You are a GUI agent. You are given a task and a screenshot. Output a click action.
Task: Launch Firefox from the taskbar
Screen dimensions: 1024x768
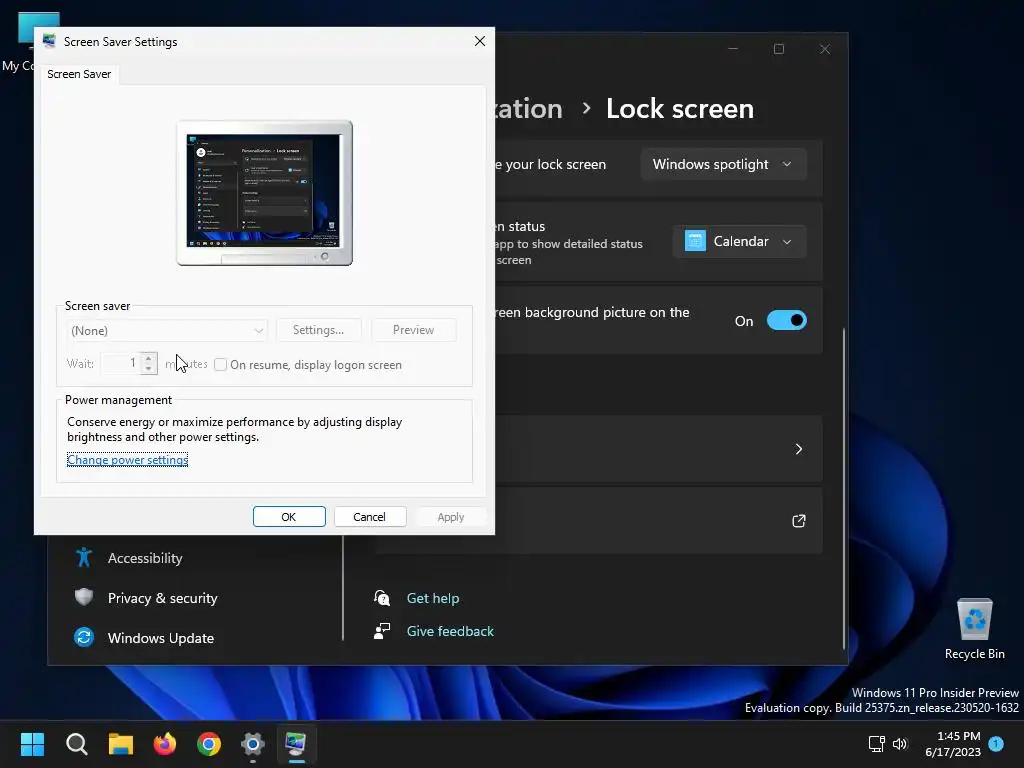(x=165, y=743)
